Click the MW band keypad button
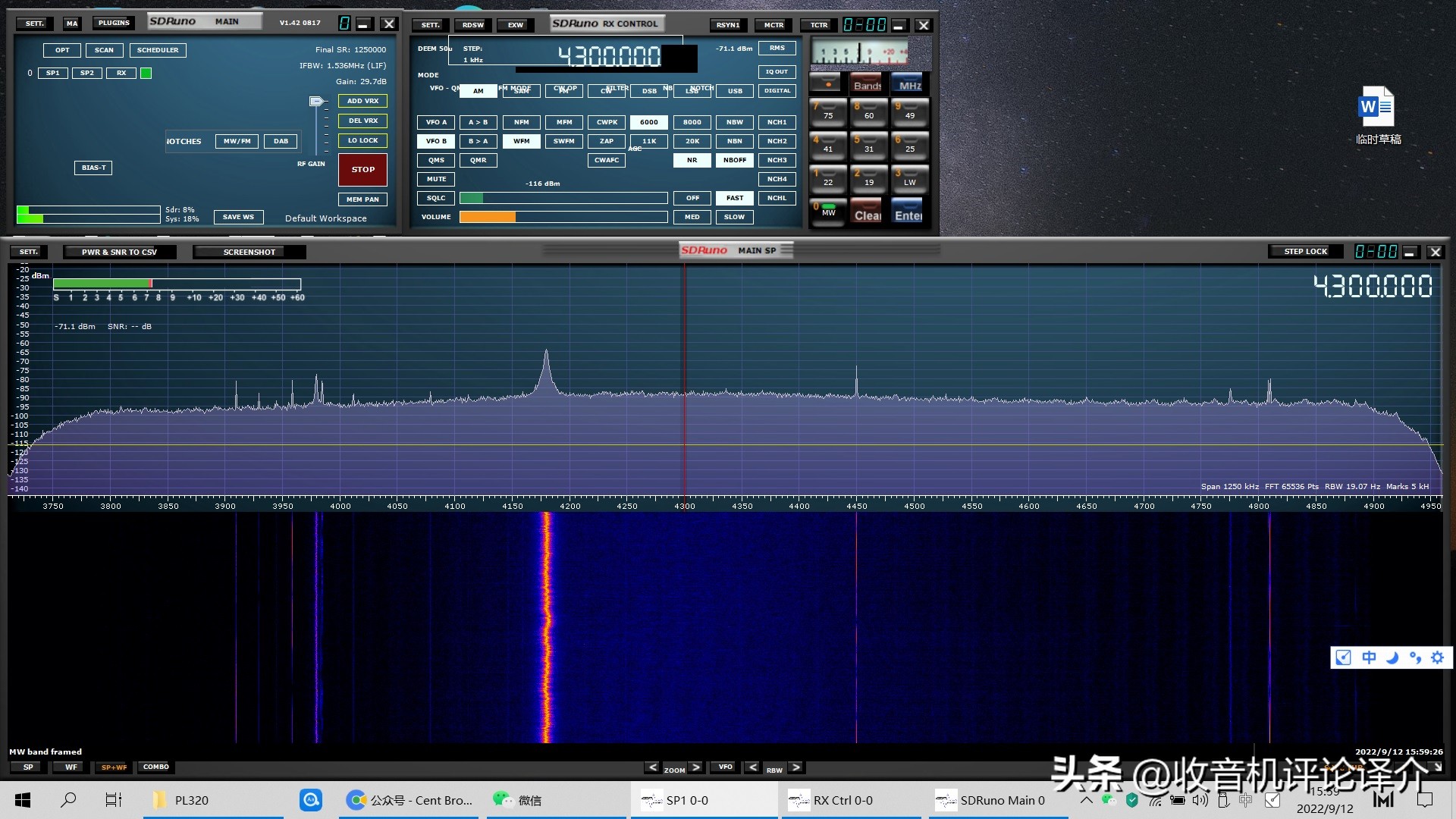1456x819 pixels. [x=828, y=212]
